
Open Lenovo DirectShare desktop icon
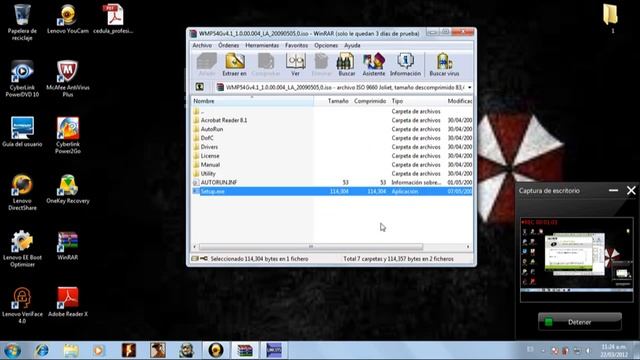click(22, 192)
